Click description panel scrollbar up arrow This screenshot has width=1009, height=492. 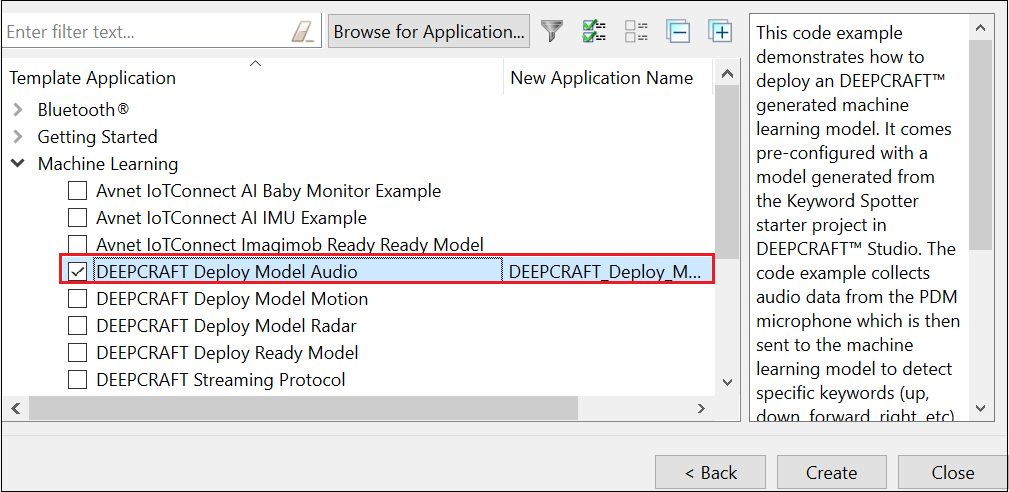(980, 28)
